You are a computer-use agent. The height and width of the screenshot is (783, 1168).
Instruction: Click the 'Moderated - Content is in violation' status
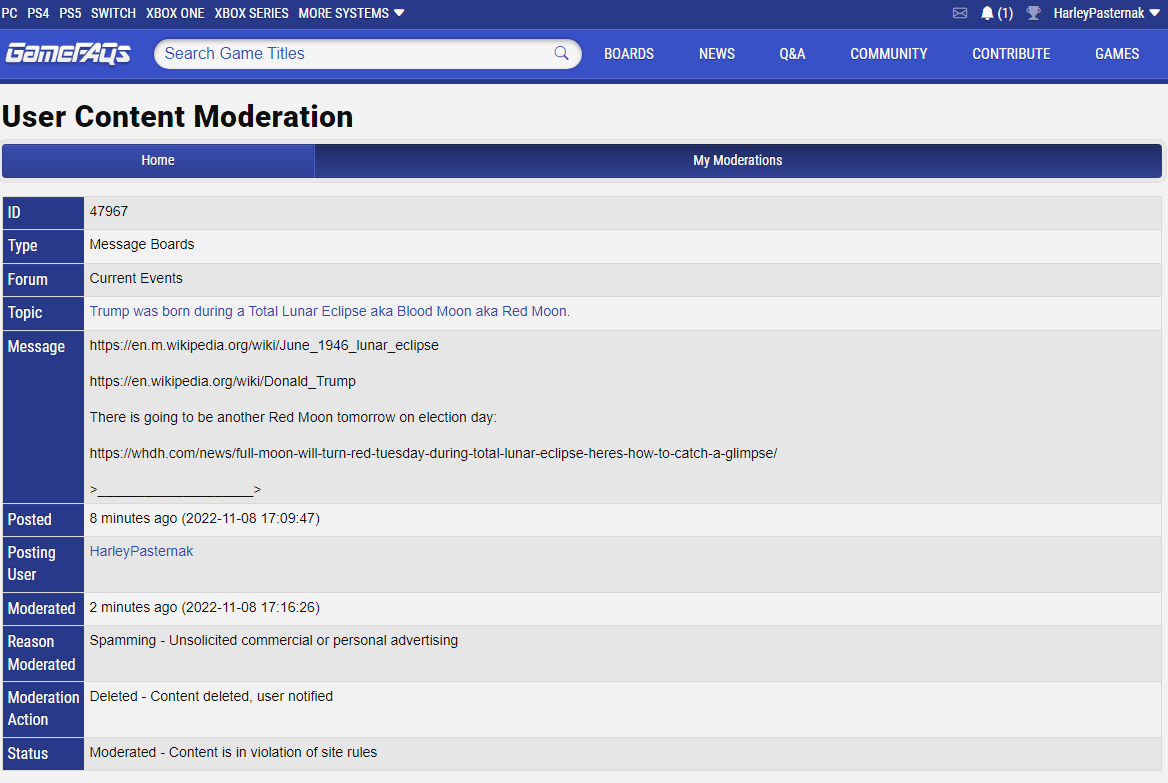[x=233, y=752]
